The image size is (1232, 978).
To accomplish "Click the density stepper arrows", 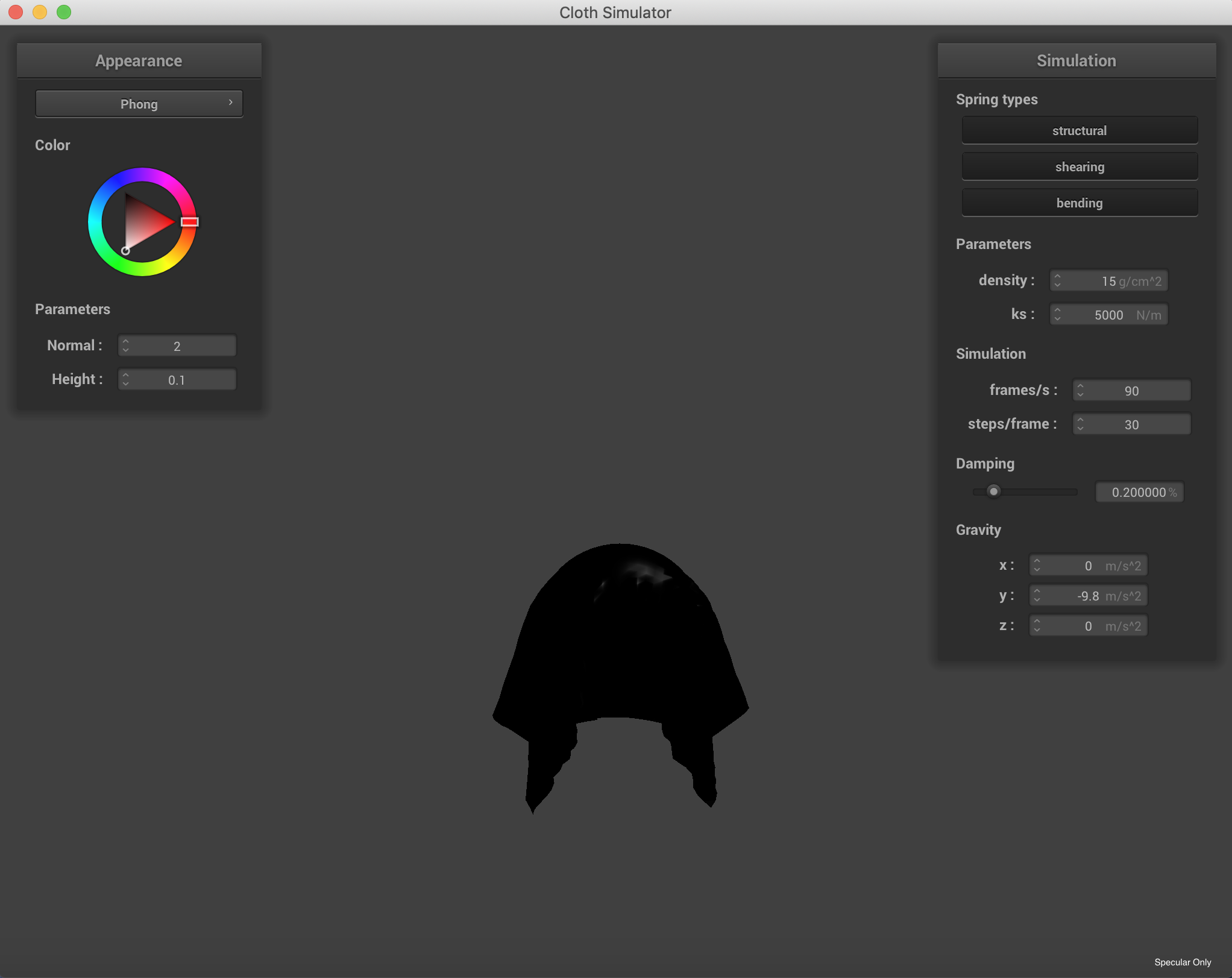I will (1057, 281).
